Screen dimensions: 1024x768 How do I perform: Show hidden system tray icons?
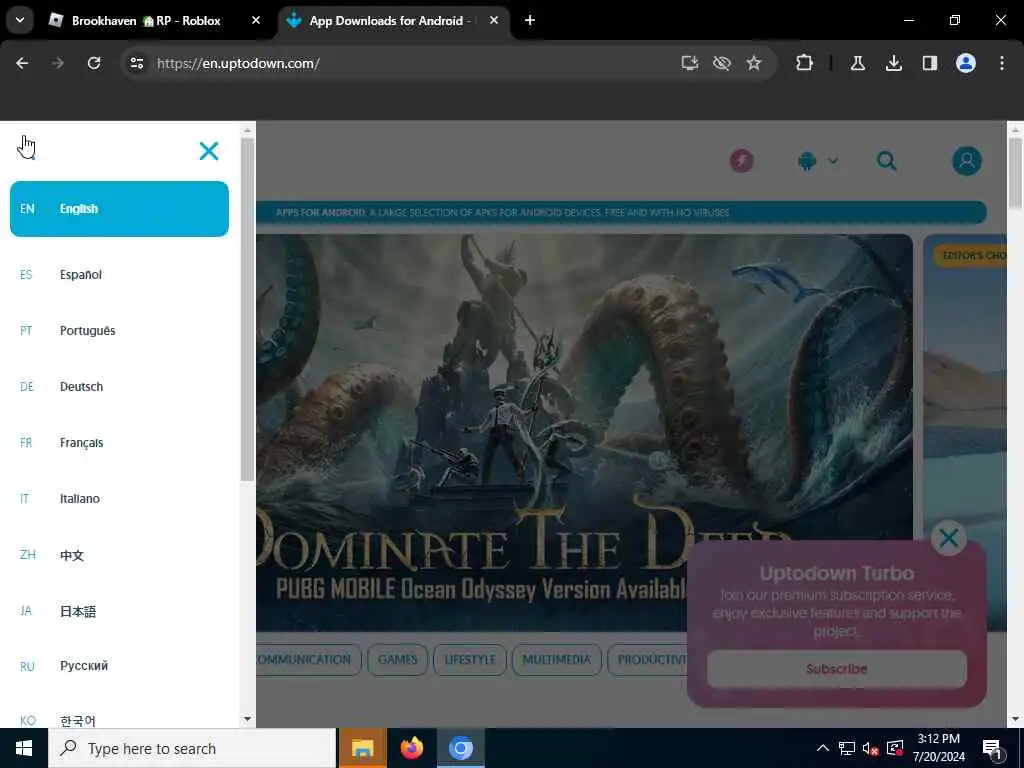[x=823, y=748]
